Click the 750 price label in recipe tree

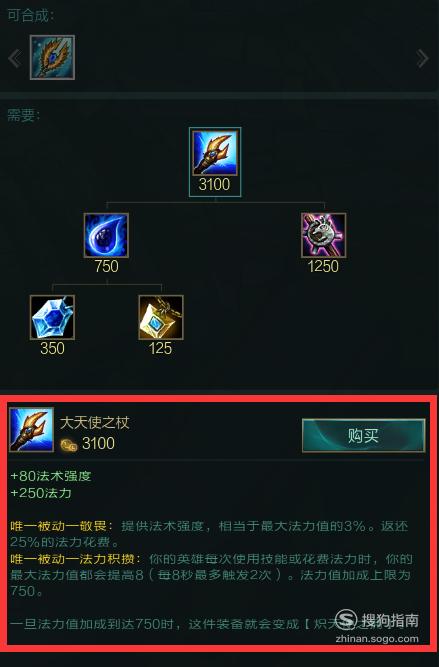coord(106,266)
